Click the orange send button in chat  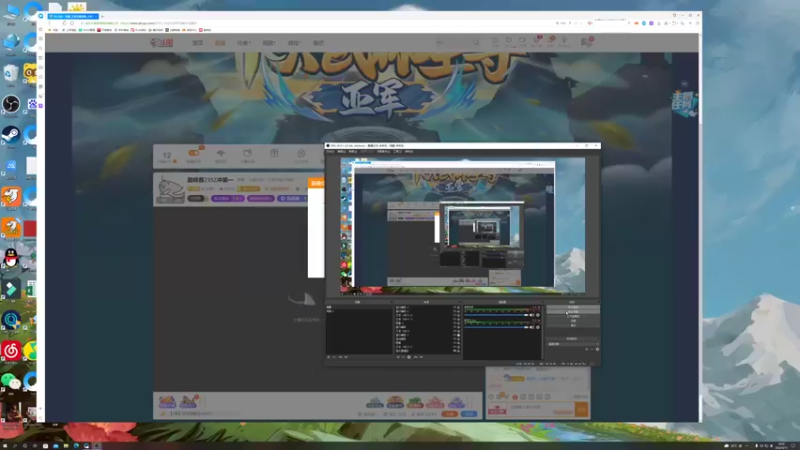[x=582, y=409]
